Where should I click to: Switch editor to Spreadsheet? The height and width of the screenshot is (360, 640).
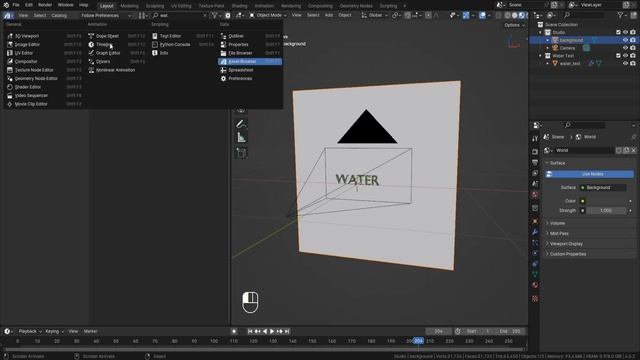tap(250, 70)
